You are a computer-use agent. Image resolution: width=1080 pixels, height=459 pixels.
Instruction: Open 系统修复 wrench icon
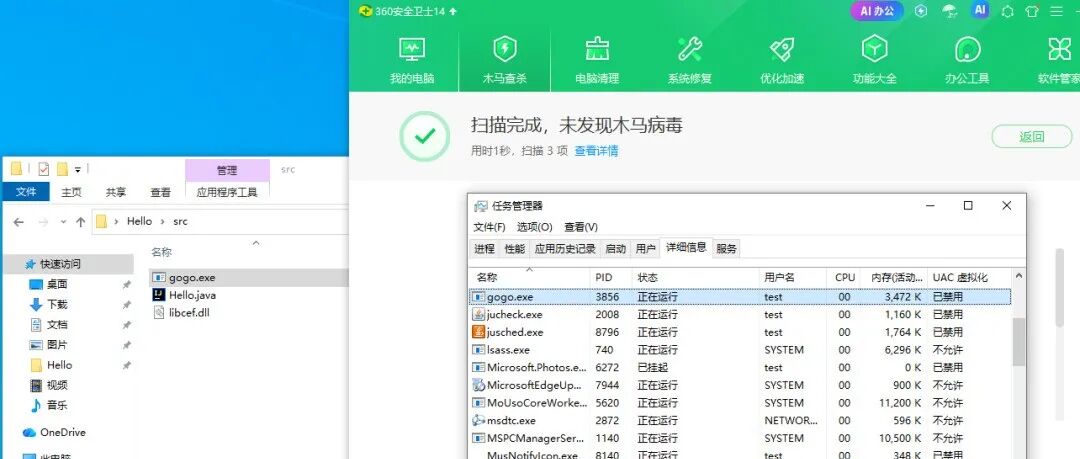point(689,50)
